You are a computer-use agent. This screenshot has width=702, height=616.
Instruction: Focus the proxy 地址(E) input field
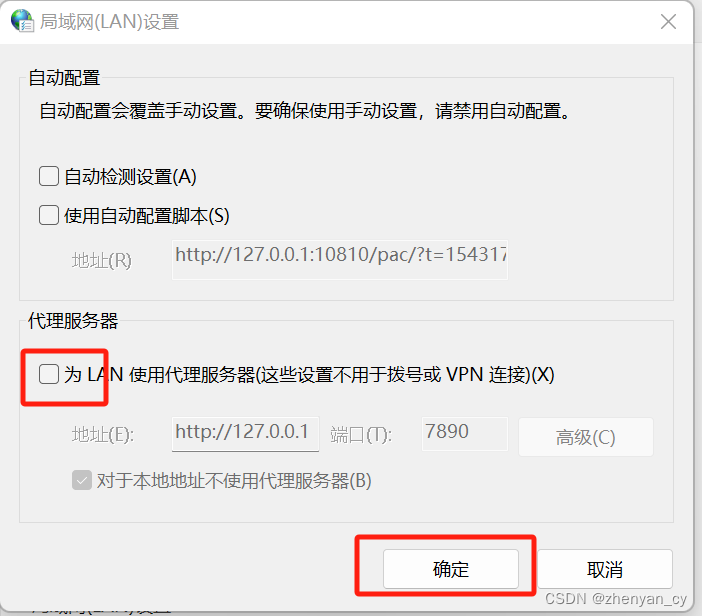245,434
